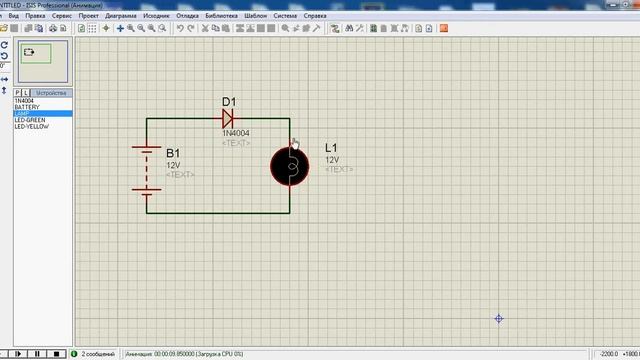Open the Отладка menu
Image resolution: width=640 pixels, height=360 pixels.
click(187, 16)
